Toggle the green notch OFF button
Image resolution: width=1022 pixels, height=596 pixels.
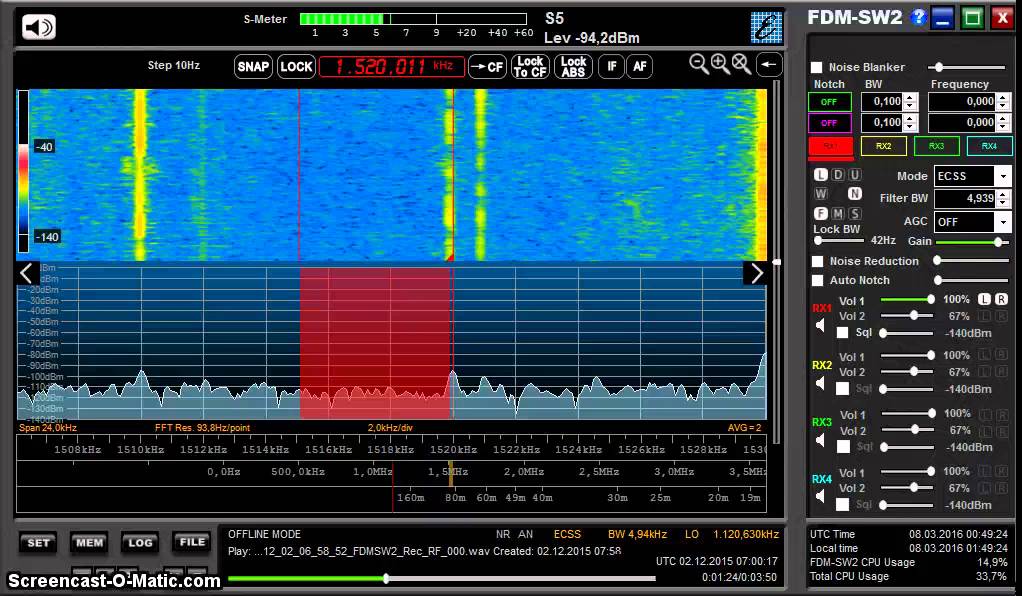click(x=829, y=102)
